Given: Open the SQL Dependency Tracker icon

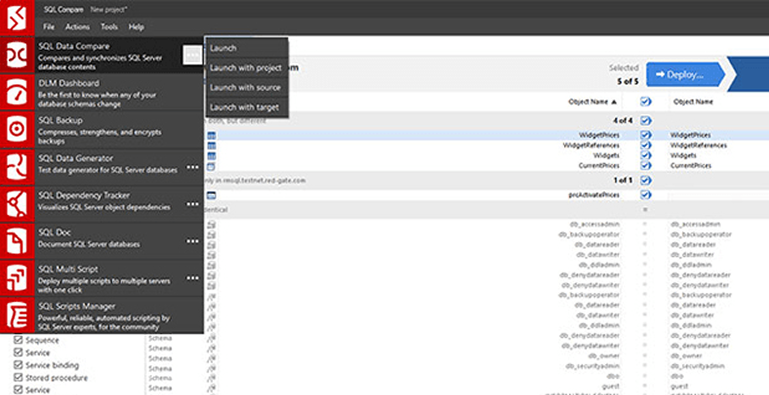Looking at the screenshot, I should coord(17,204).
